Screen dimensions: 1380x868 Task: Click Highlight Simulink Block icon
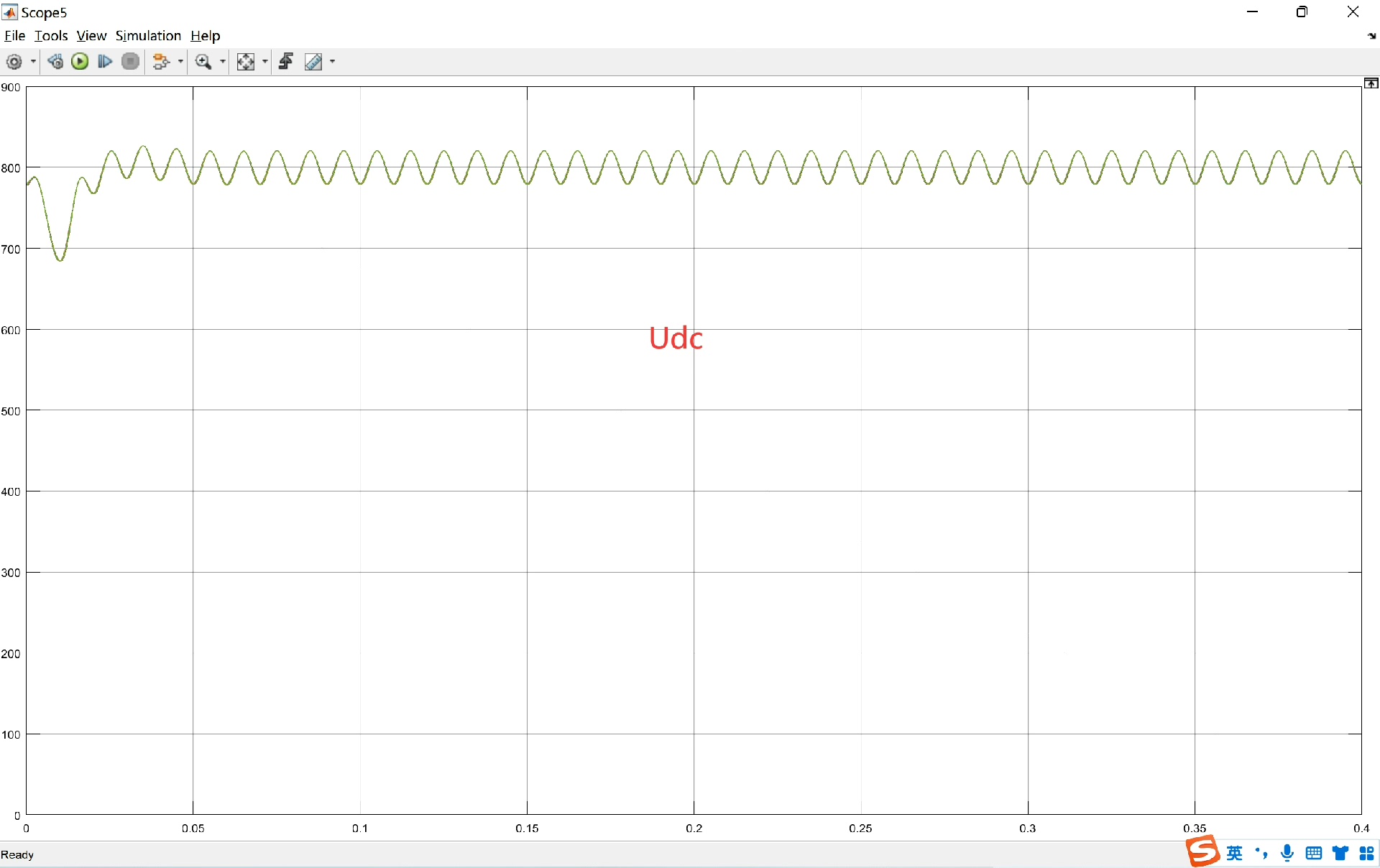[x=161, y=62]
